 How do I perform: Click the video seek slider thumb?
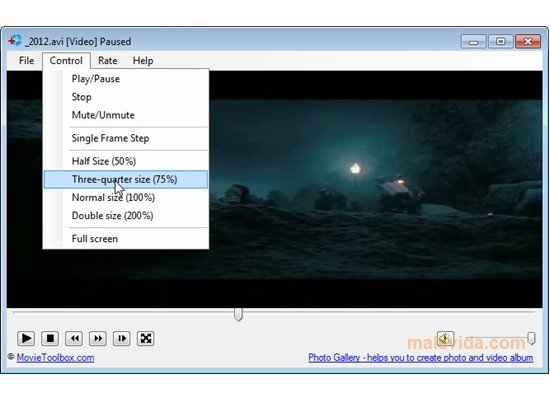tap(239, 314)
